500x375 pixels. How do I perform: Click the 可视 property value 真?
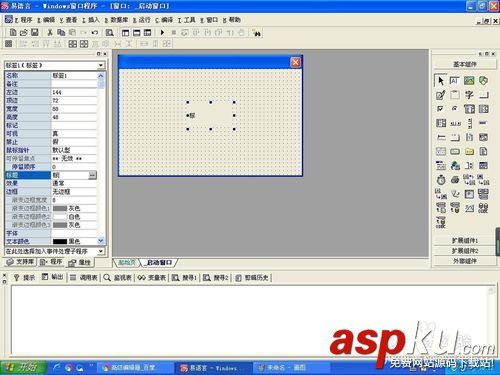coord(74,134)
